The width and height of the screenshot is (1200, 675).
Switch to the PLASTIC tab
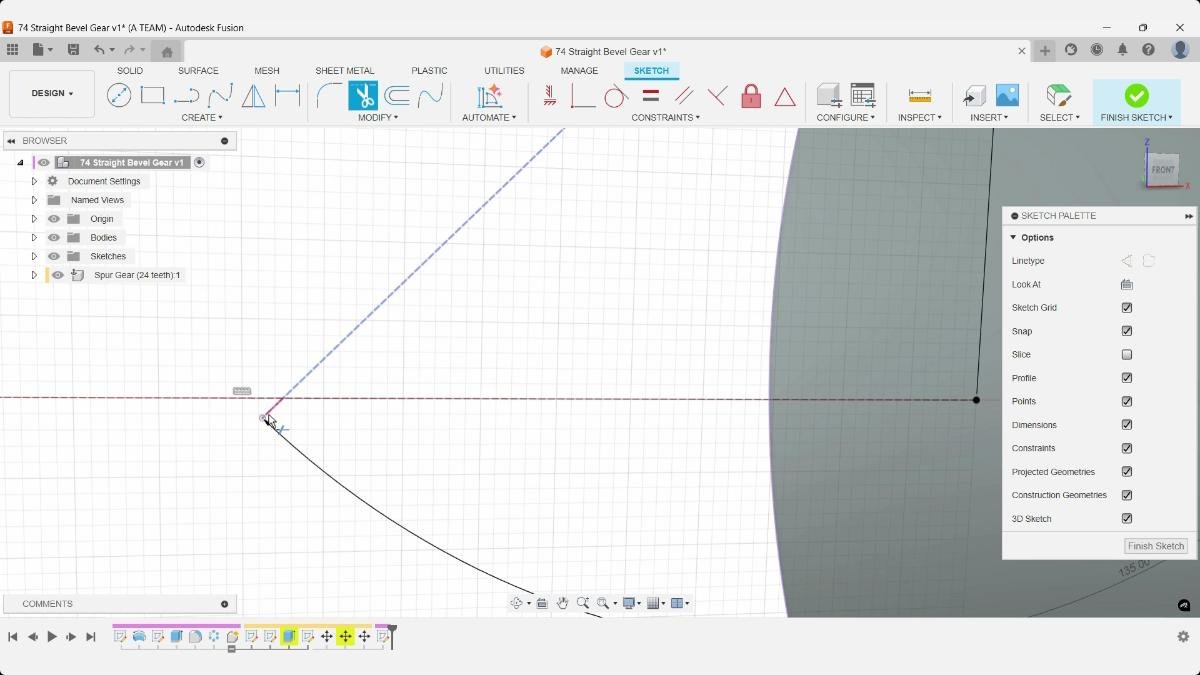[429, 71]
